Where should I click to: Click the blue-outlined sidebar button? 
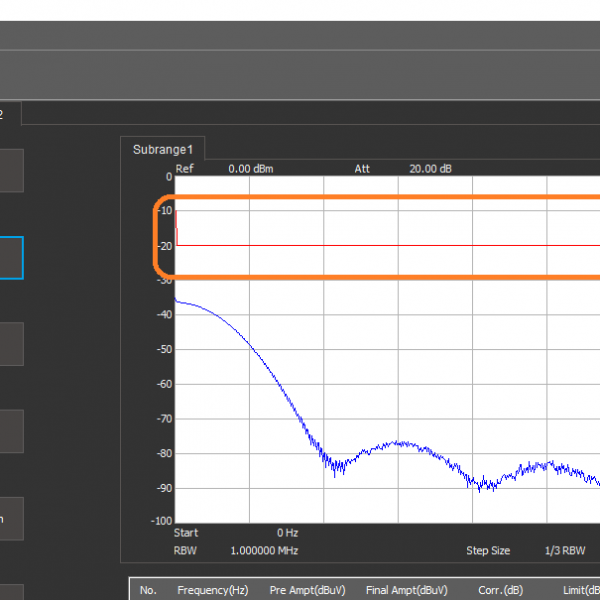(10, 257)
